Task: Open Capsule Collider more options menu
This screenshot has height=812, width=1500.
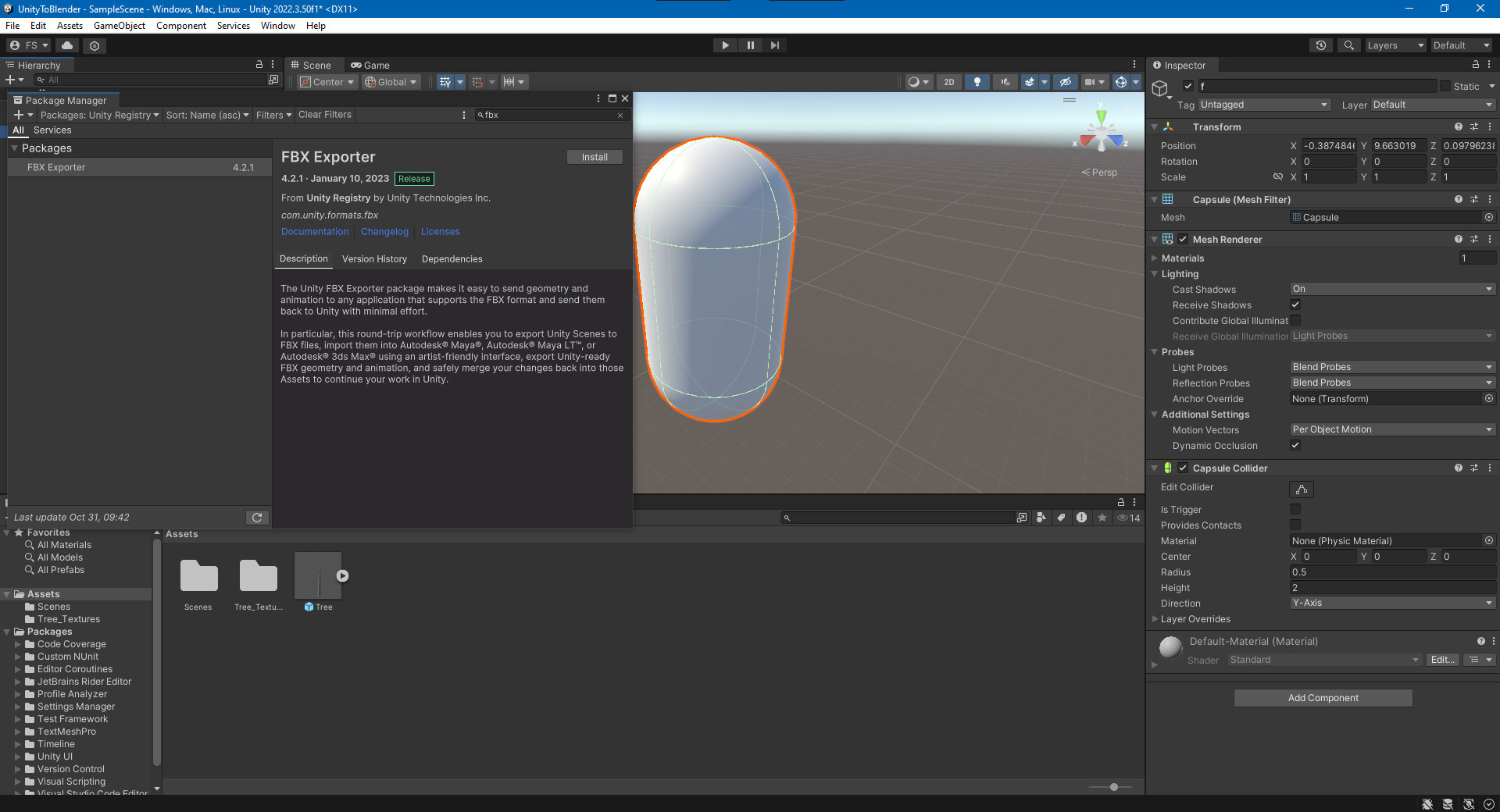Action: pyautogui.click(x=1490, y=468)
